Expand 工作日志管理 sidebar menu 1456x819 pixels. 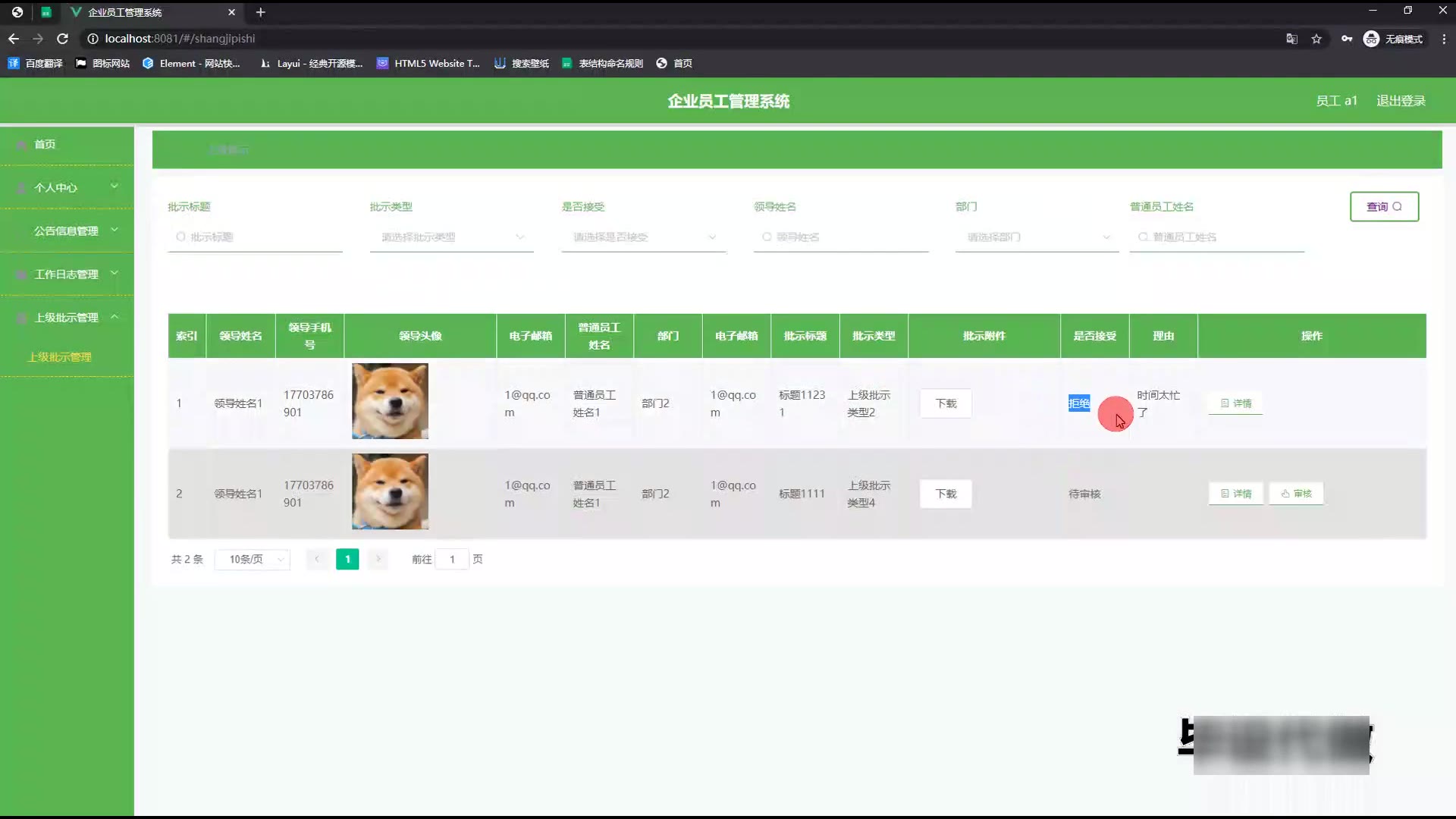[67, 275]
